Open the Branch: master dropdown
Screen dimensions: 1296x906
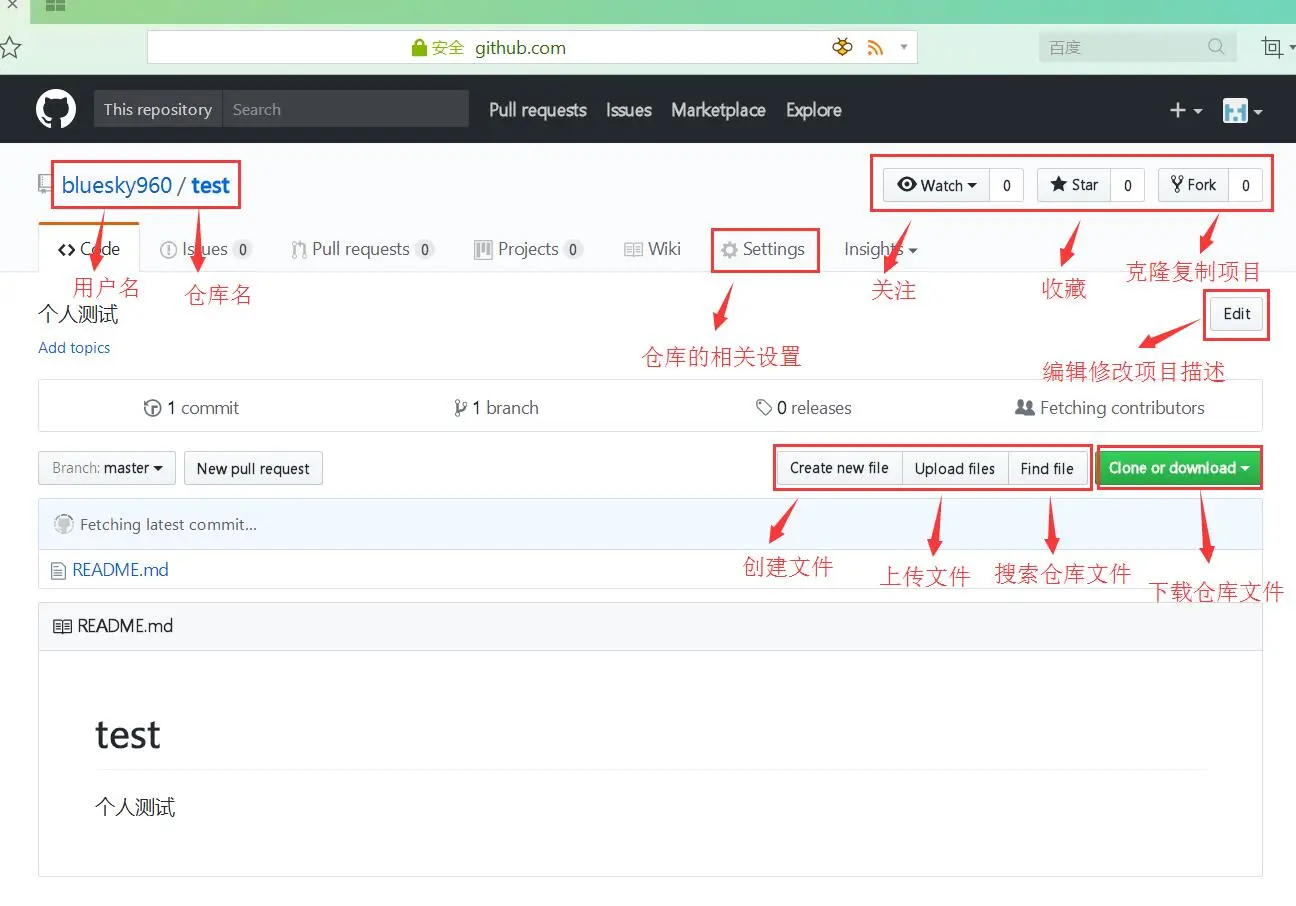(x=107, y=468)
